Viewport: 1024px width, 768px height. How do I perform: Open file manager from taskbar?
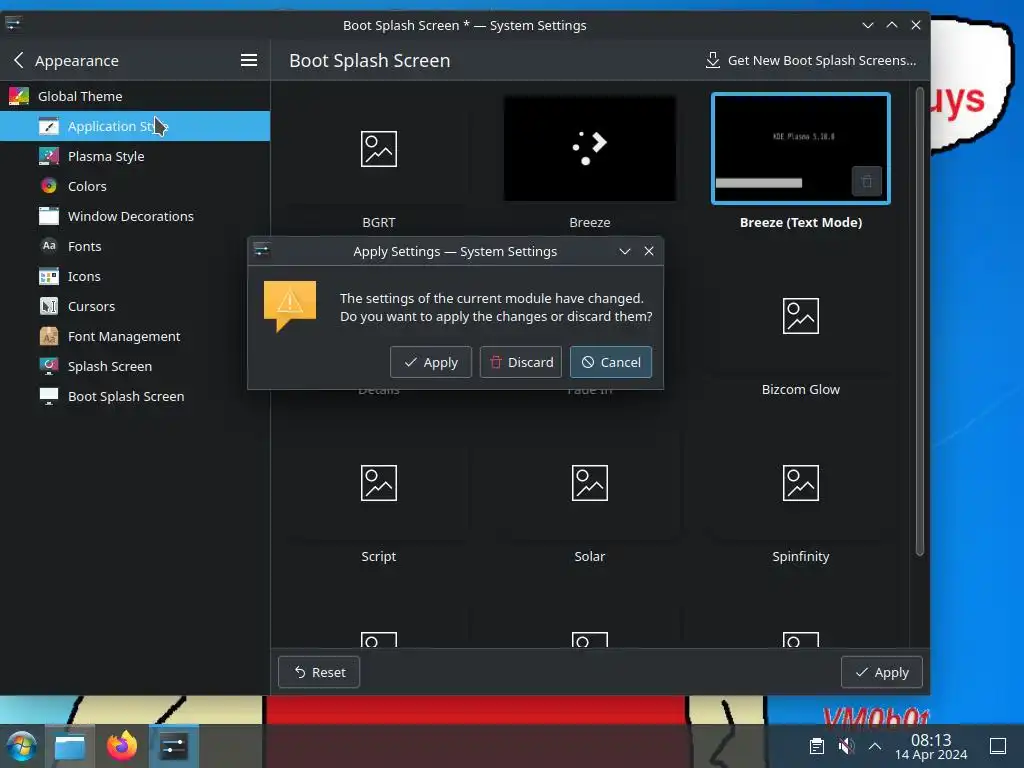point(70,746)
